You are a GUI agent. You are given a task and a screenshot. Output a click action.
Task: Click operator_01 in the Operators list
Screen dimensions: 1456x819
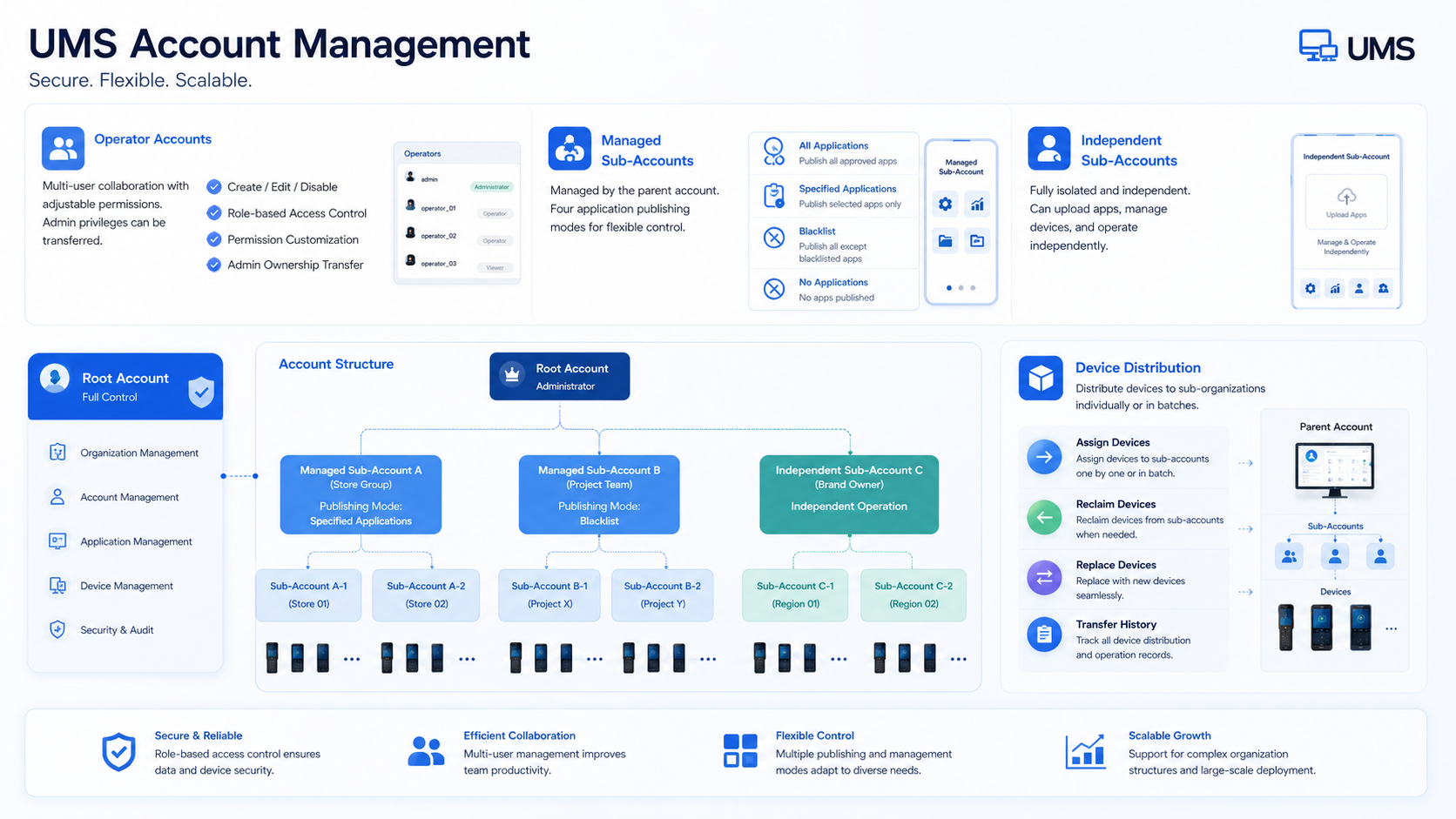click(x=457, y=208)
